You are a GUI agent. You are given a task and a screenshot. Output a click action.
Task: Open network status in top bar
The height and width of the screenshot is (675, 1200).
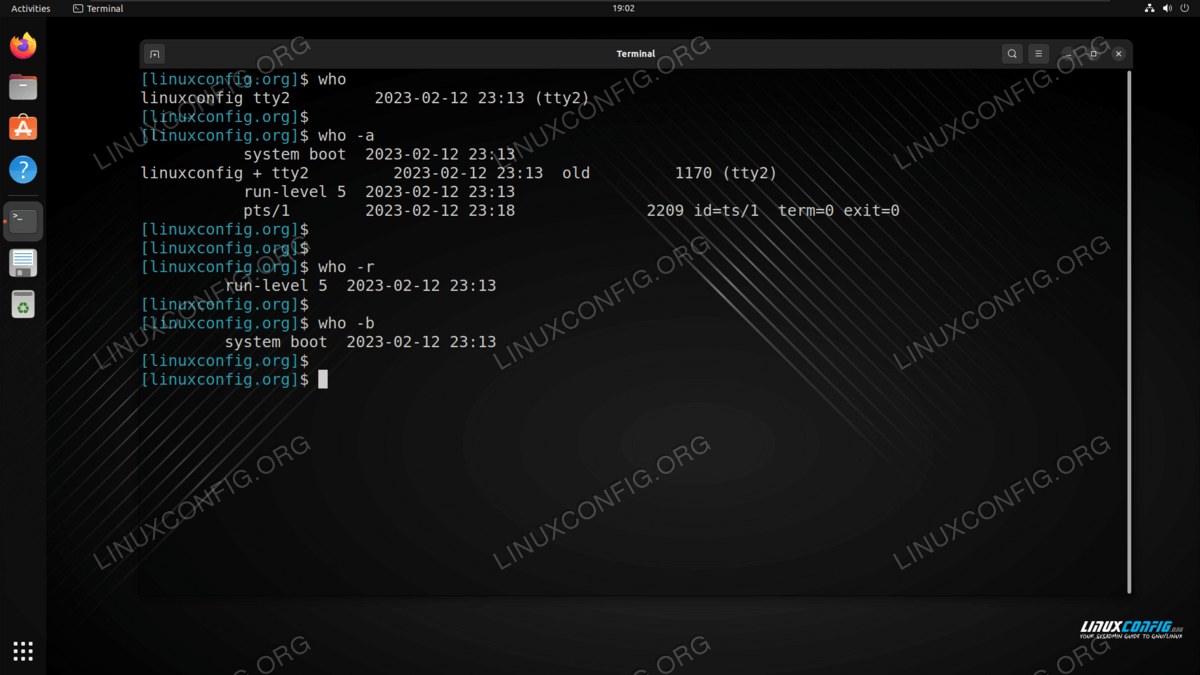[x=1149, y=8]
